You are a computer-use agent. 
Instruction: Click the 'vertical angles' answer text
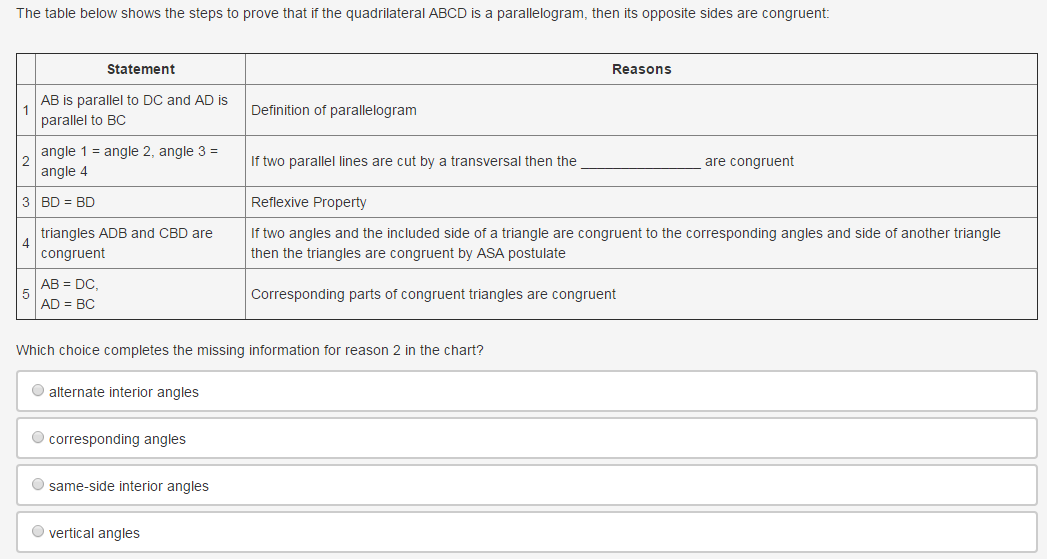(94, 533)
